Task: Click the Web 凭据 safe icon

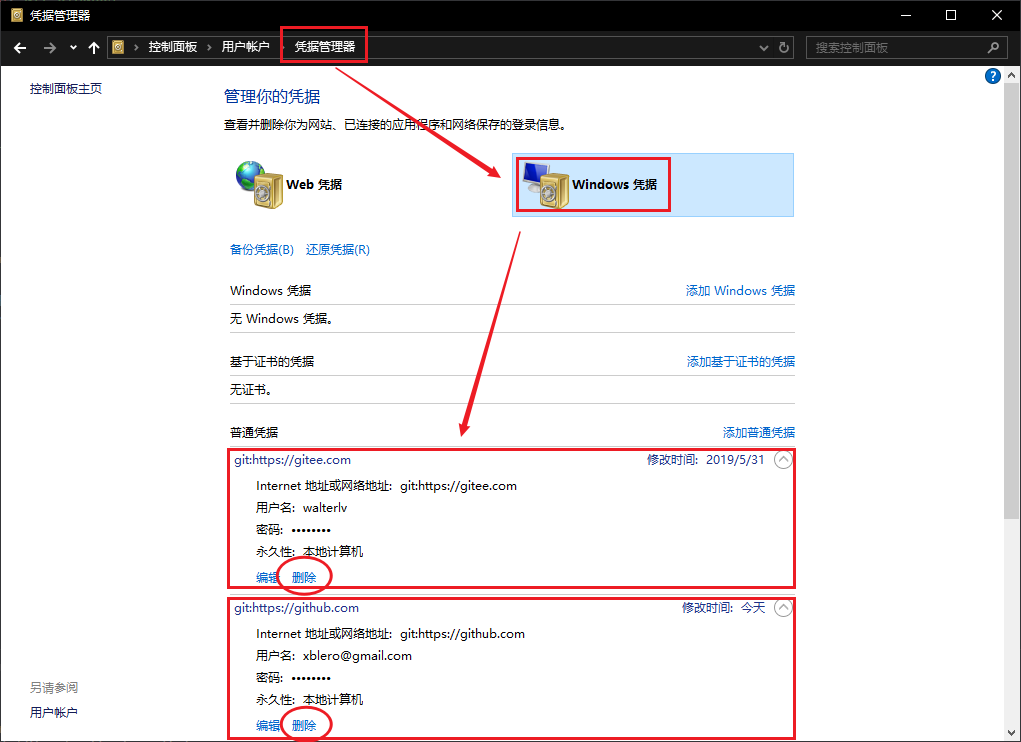Action: pyautogui.click(x=258, y=185)
